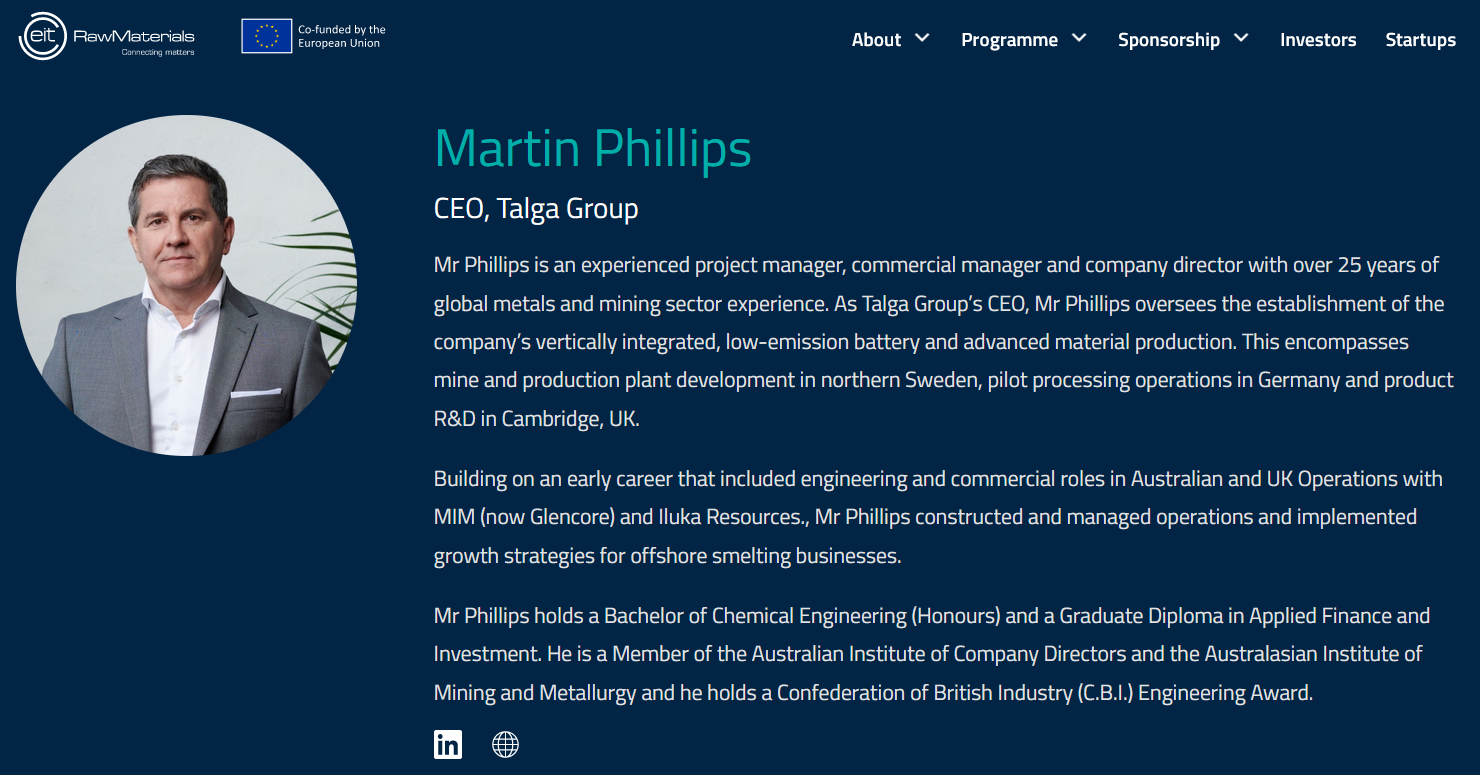Open the Programme menu label

[x=1009, y=40]
